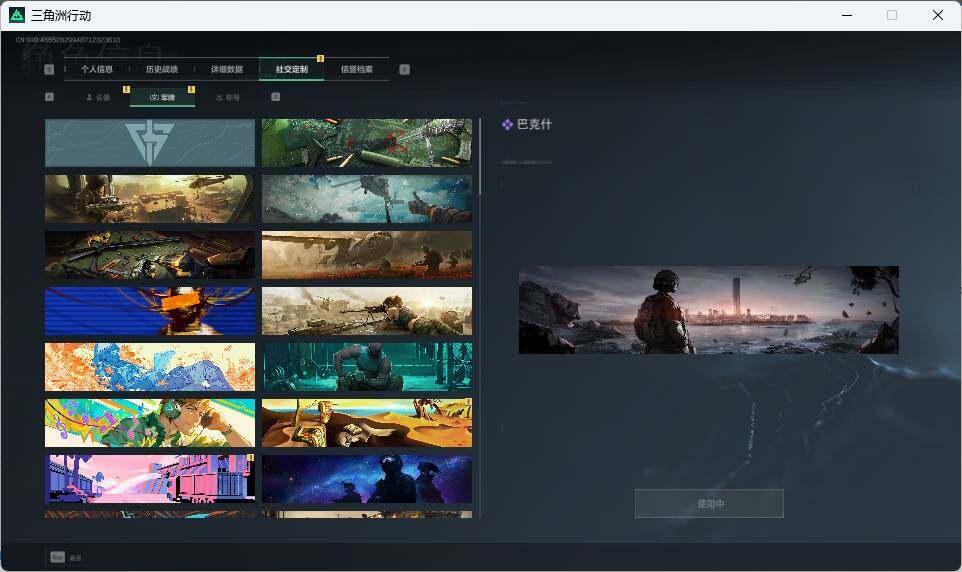Click the 使用中 in-use button

pyautogui.click(x=709, y=504)
